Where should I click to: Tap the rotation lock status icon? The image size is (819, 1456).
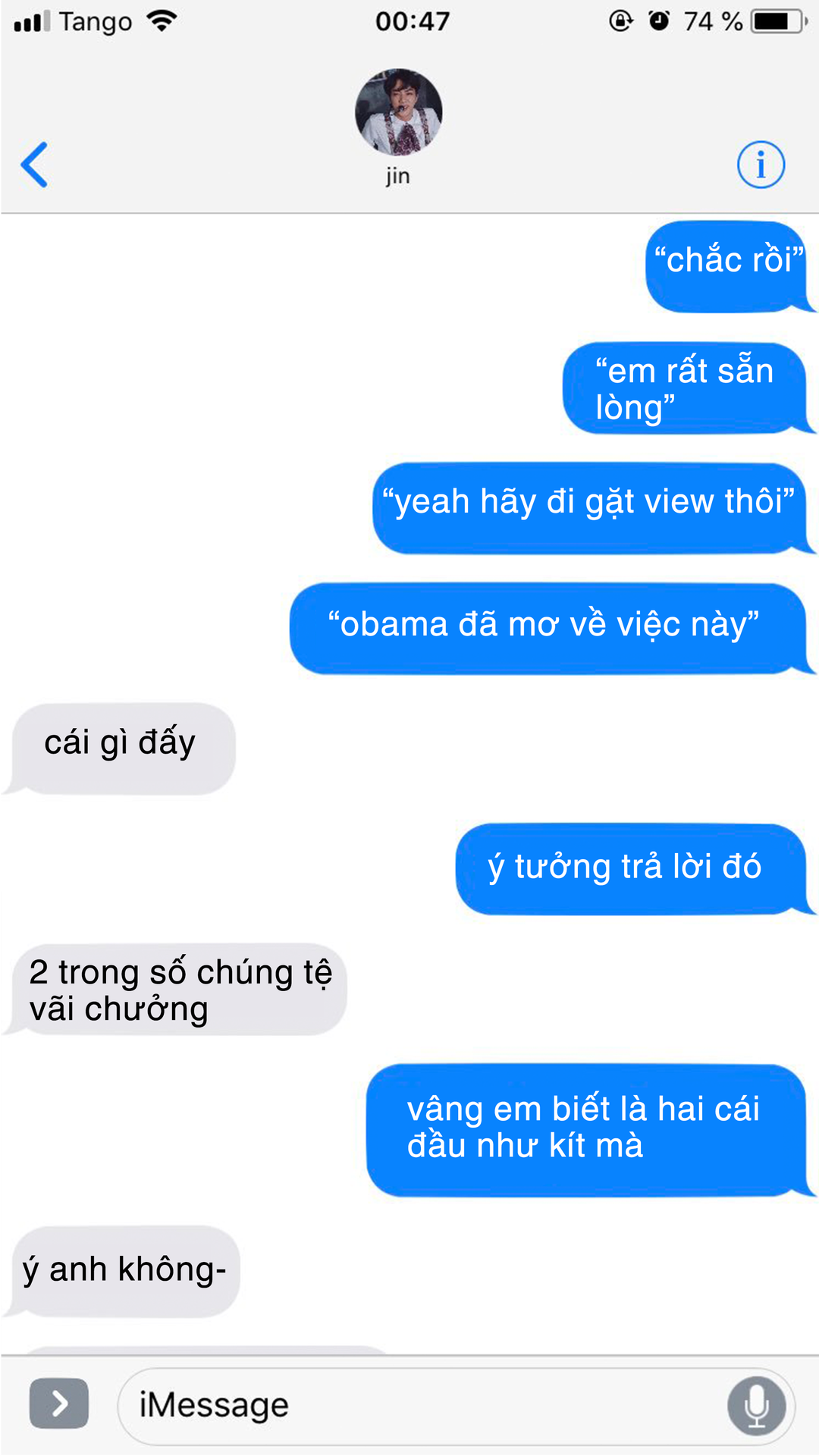(620, 20)
